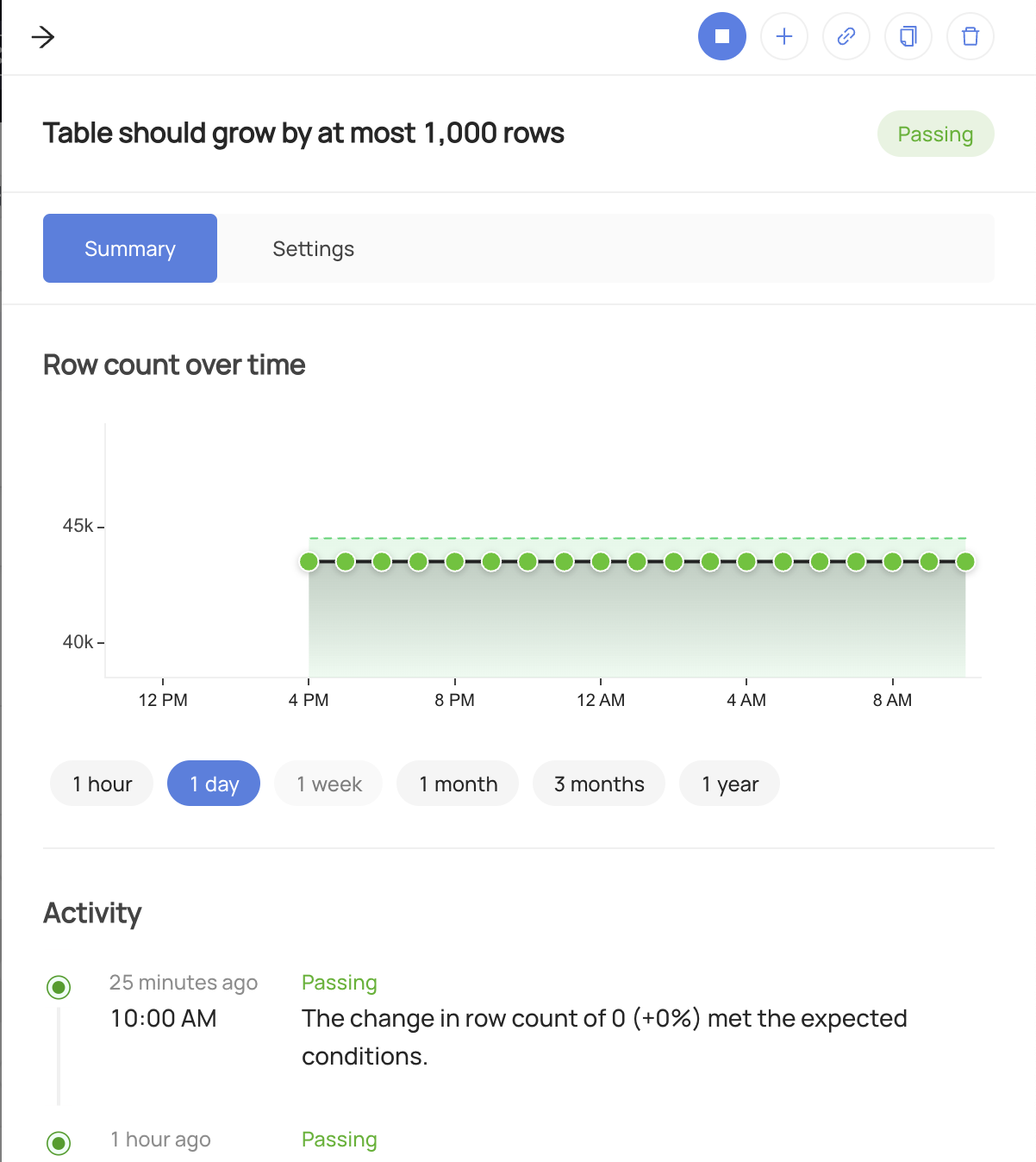Select the 1 day time range

click(x=214, y=784)
